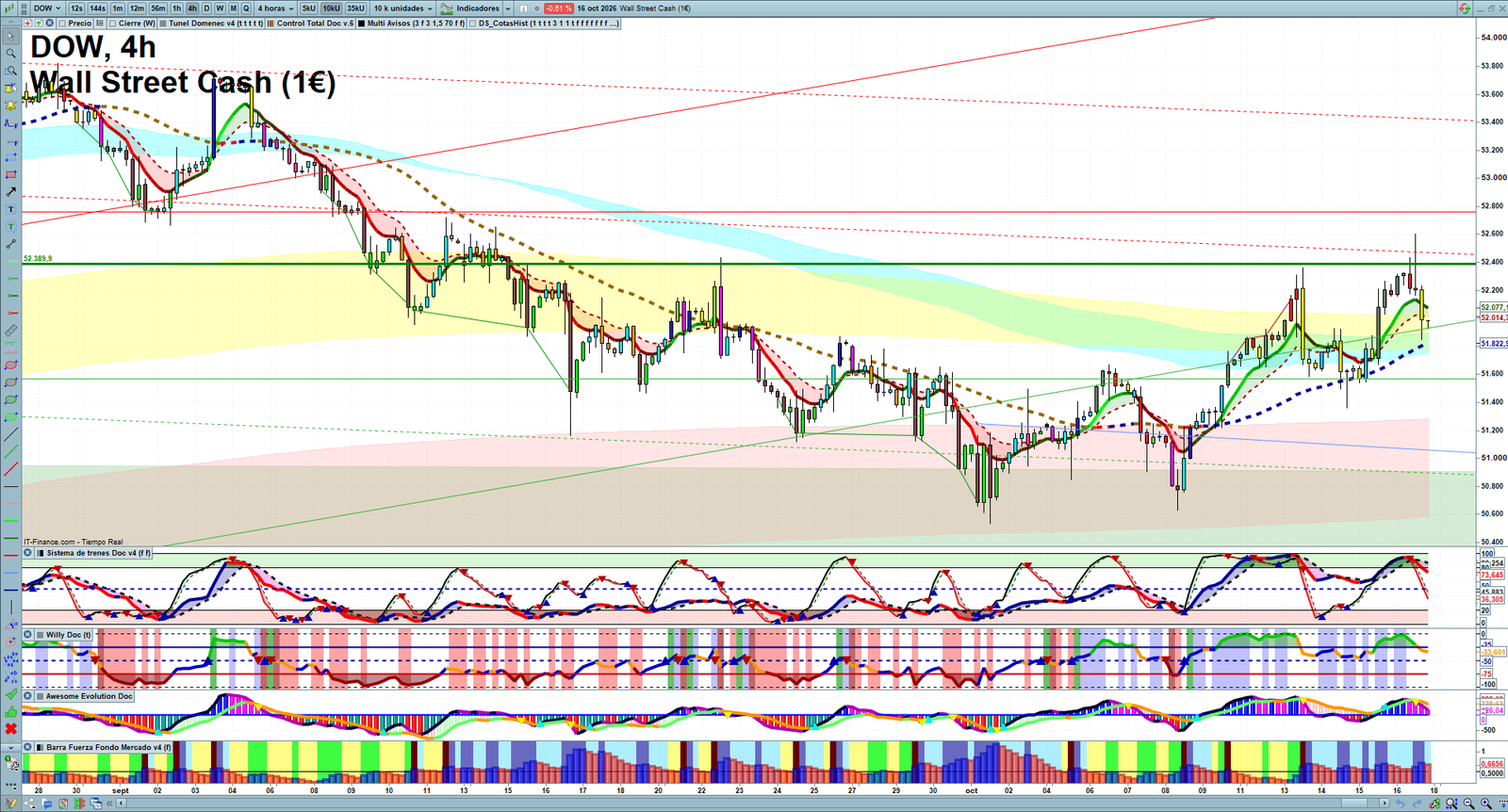Viewport: 1508px width, 812px height.
Task: Open the 10 k unidades dropdown
Action: pyautogui.click(x=402, y=8)
